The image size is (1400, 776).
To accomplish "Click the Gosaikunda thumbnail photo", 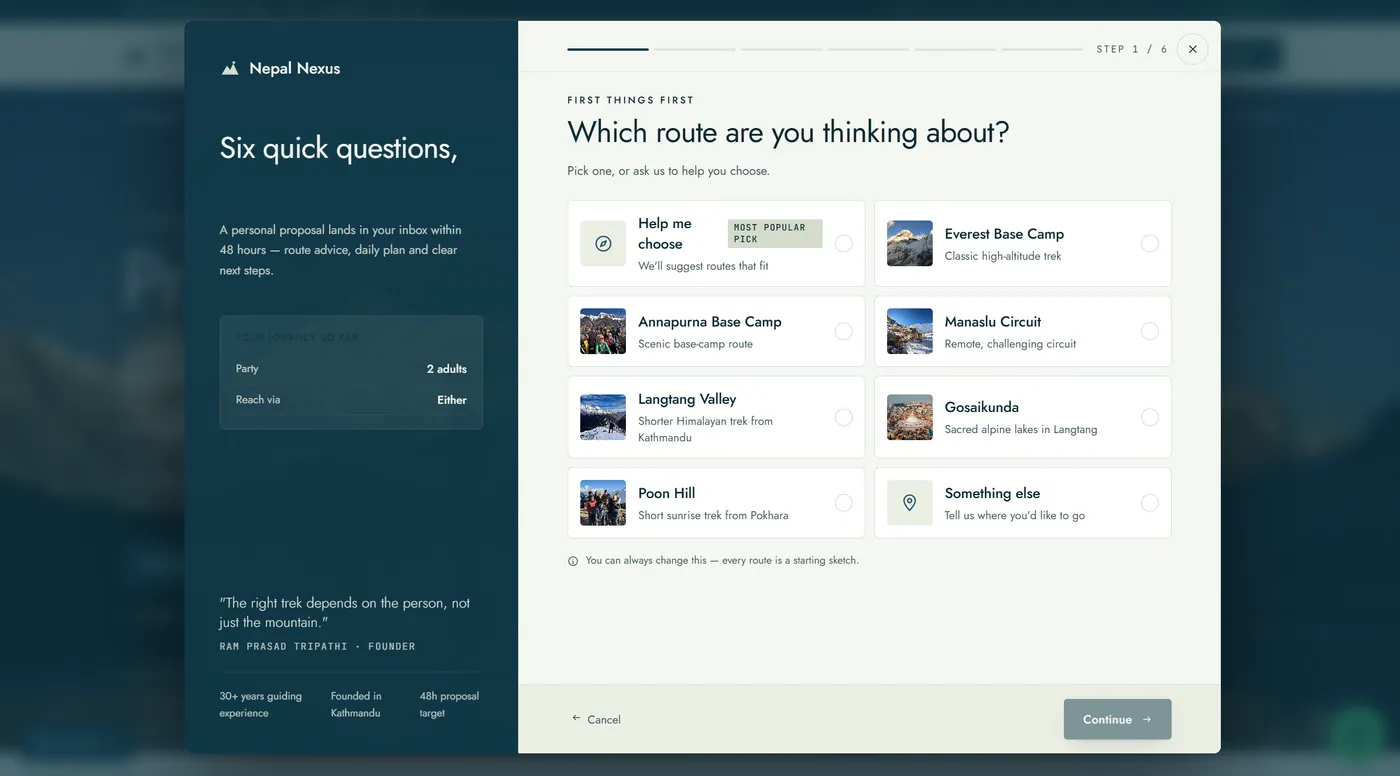I will [x=909, y=417].
